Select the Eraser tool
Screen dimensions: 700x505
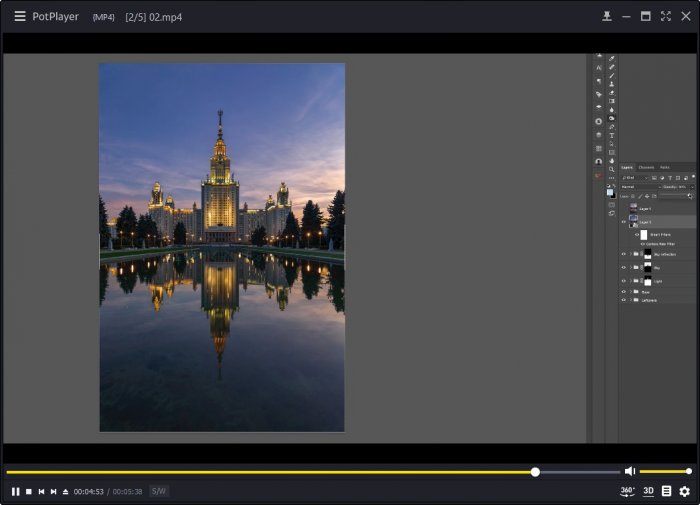tap(612, 92)
